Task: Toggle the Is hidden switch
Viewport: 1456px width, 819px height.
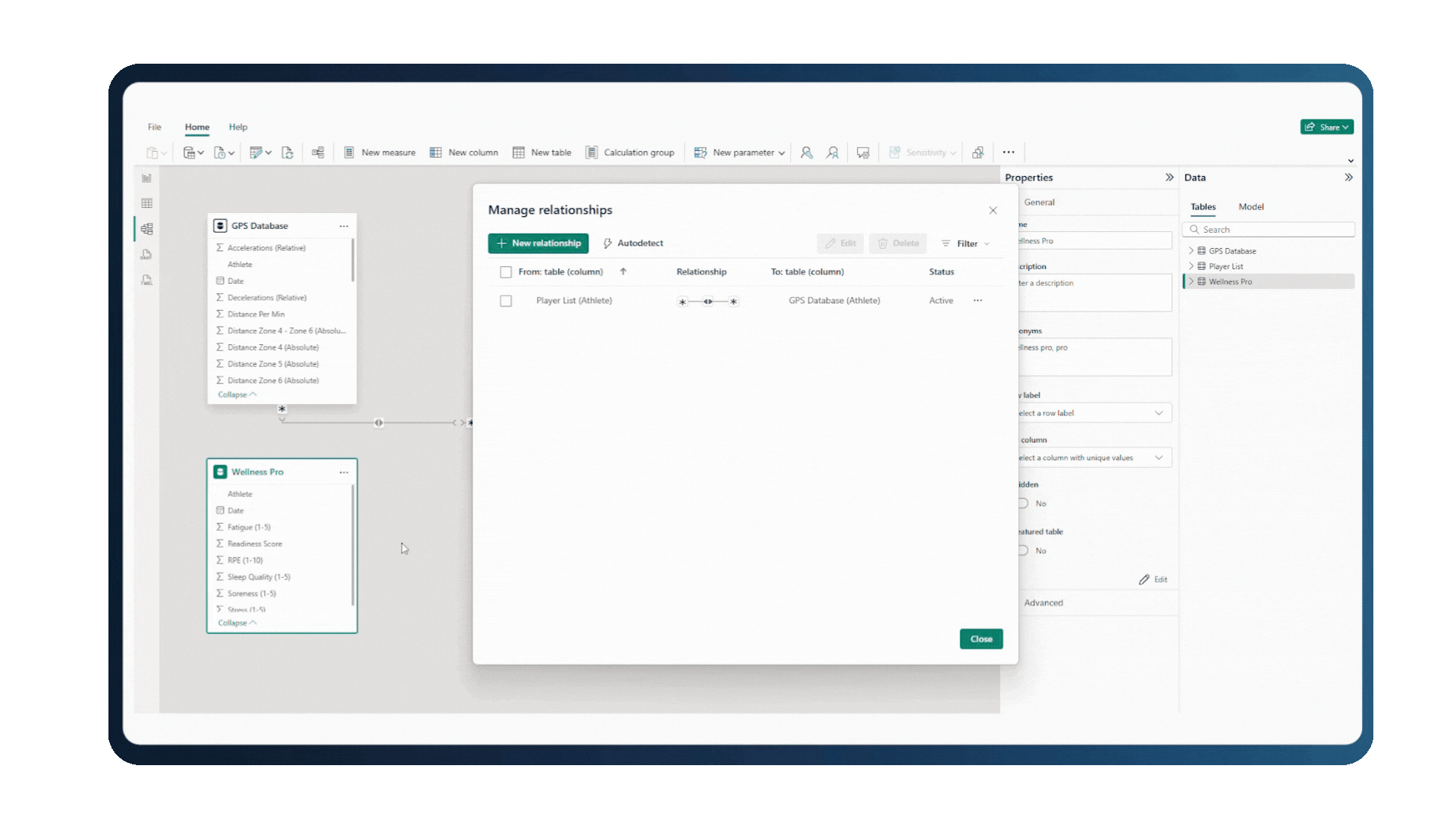Action: (x=1023, y=504)
